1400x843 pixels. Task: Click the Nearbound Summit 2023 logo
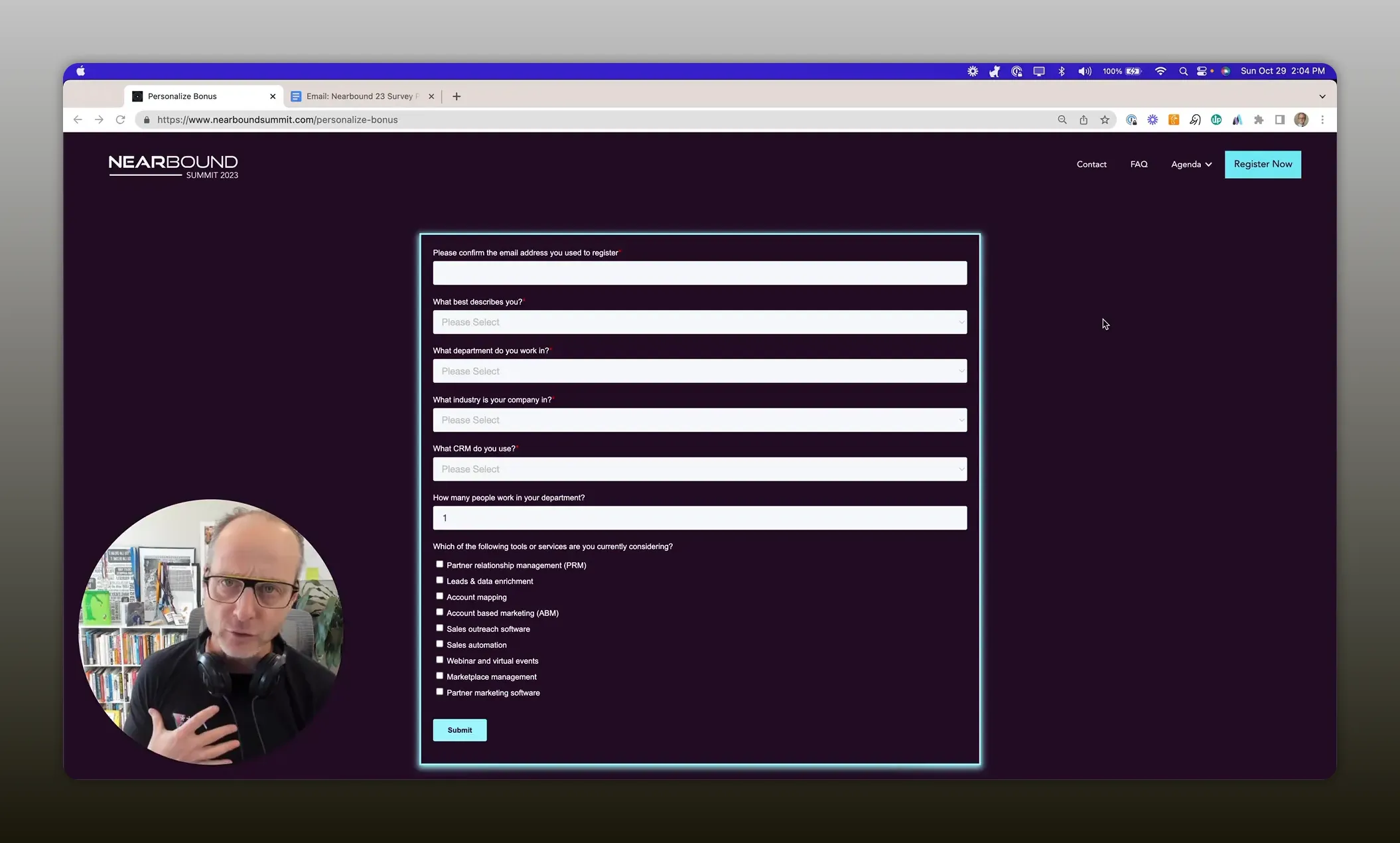(x=173, y=166)
